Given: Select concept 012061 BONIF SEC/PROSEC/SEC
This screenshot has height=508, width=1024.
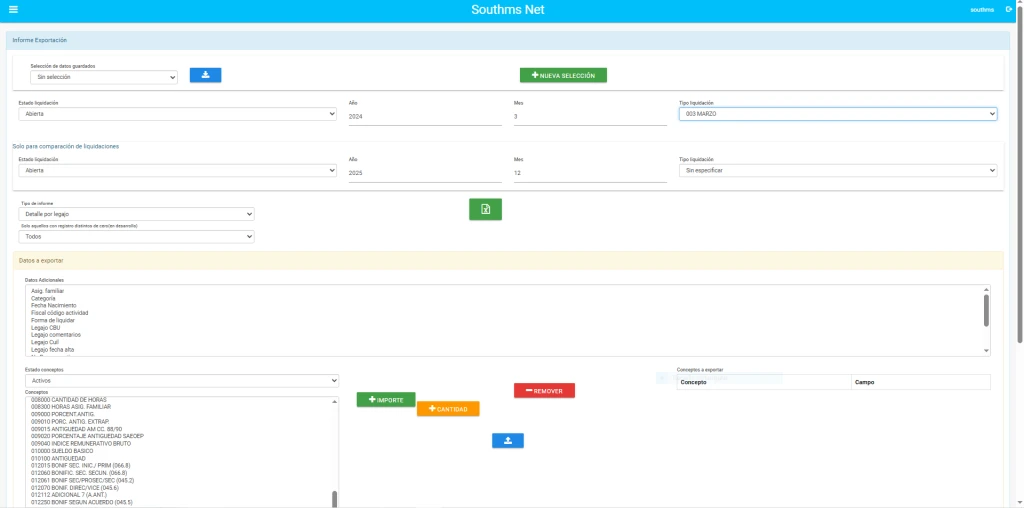Looking at the screenshot, I should coord(82,481).
